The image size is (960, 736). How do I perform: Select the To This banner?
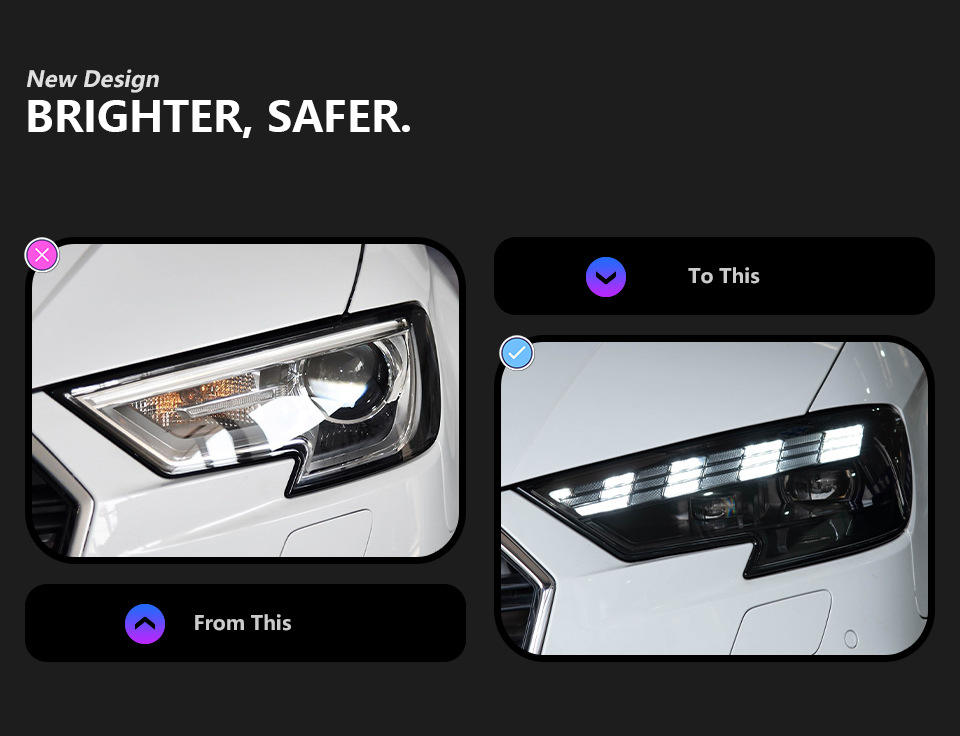click(x=714, y=276)
